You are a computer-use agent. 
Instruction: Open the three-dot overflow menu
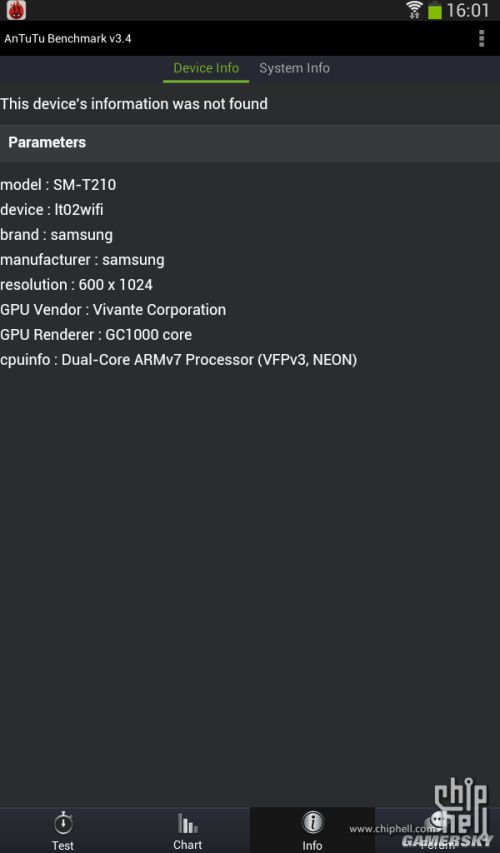click(481, 38)
